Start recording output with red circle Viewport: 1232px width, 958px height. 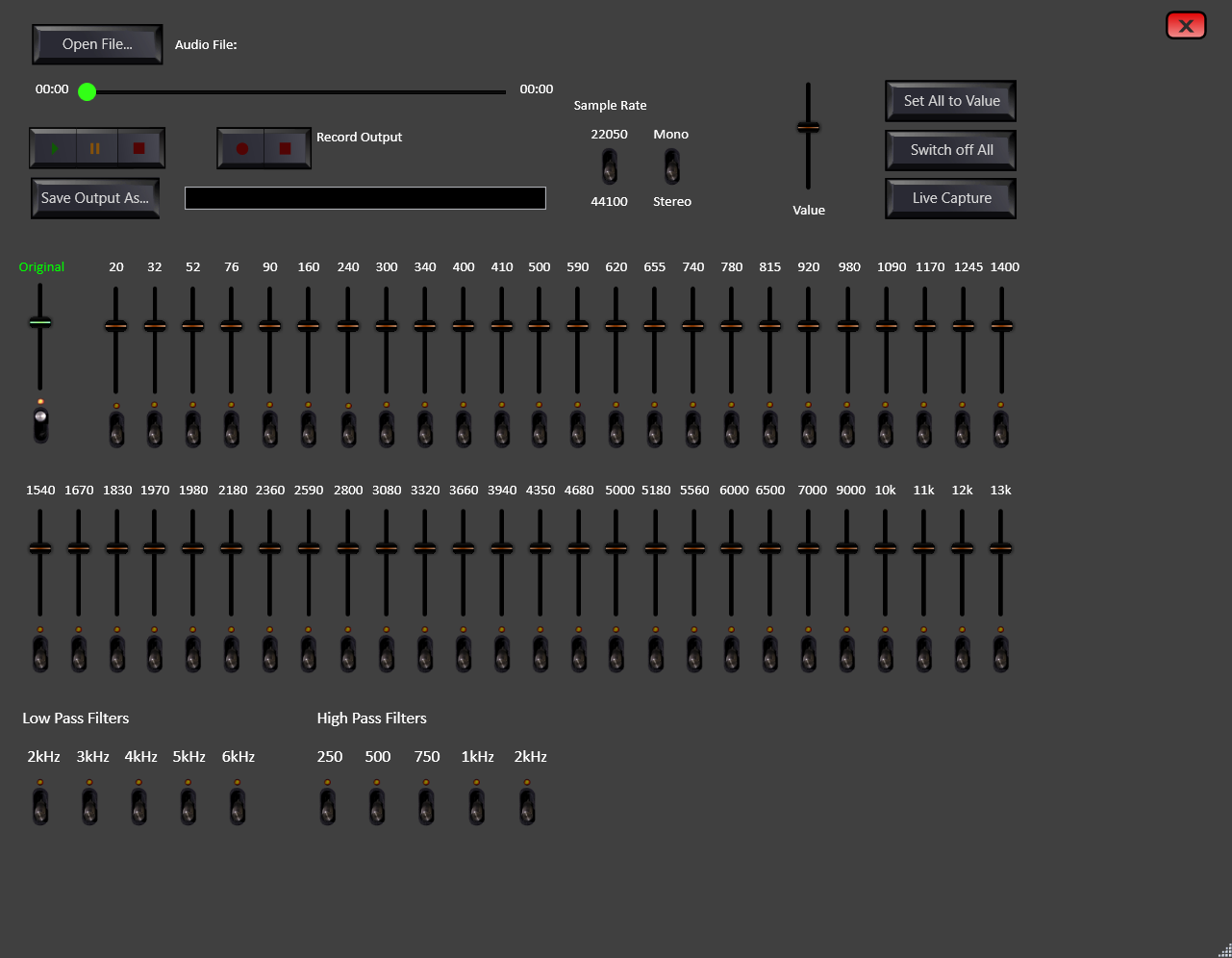coord(242,149)
